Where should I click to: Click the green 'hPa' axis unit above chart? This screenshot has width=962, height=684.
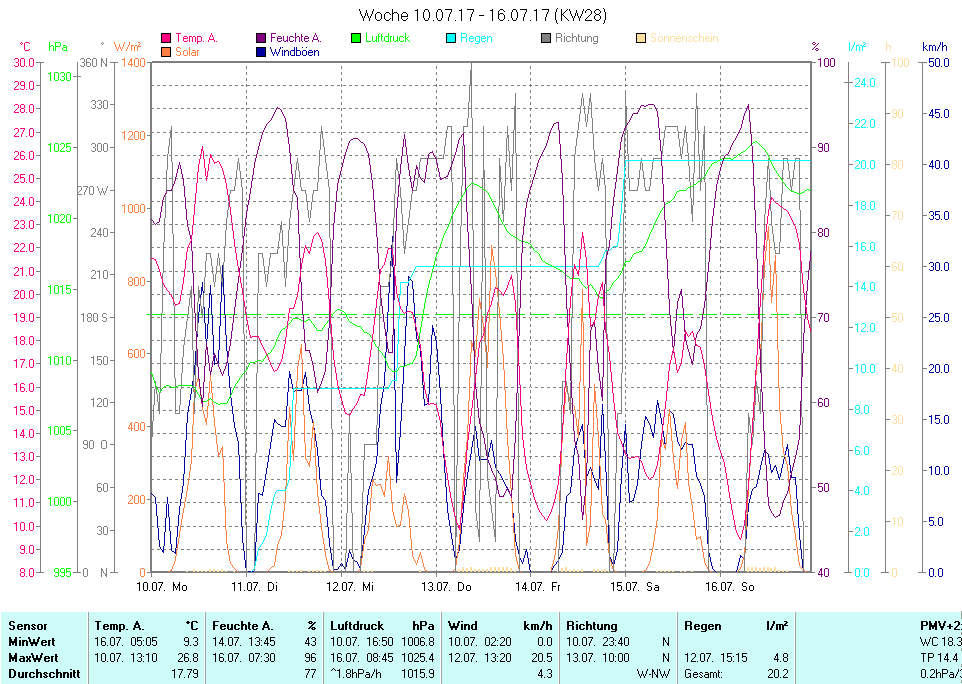(58, 47)
